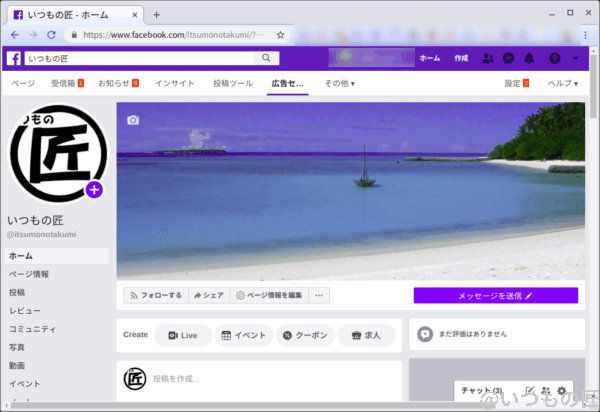Click the search magnifier button
The width and height of the screenshot is (600, 412).
266,58
